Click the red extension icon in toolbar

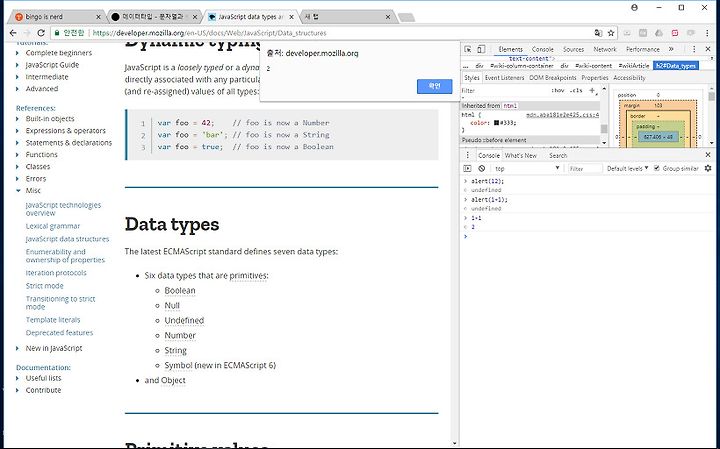[x=675, y=33]
